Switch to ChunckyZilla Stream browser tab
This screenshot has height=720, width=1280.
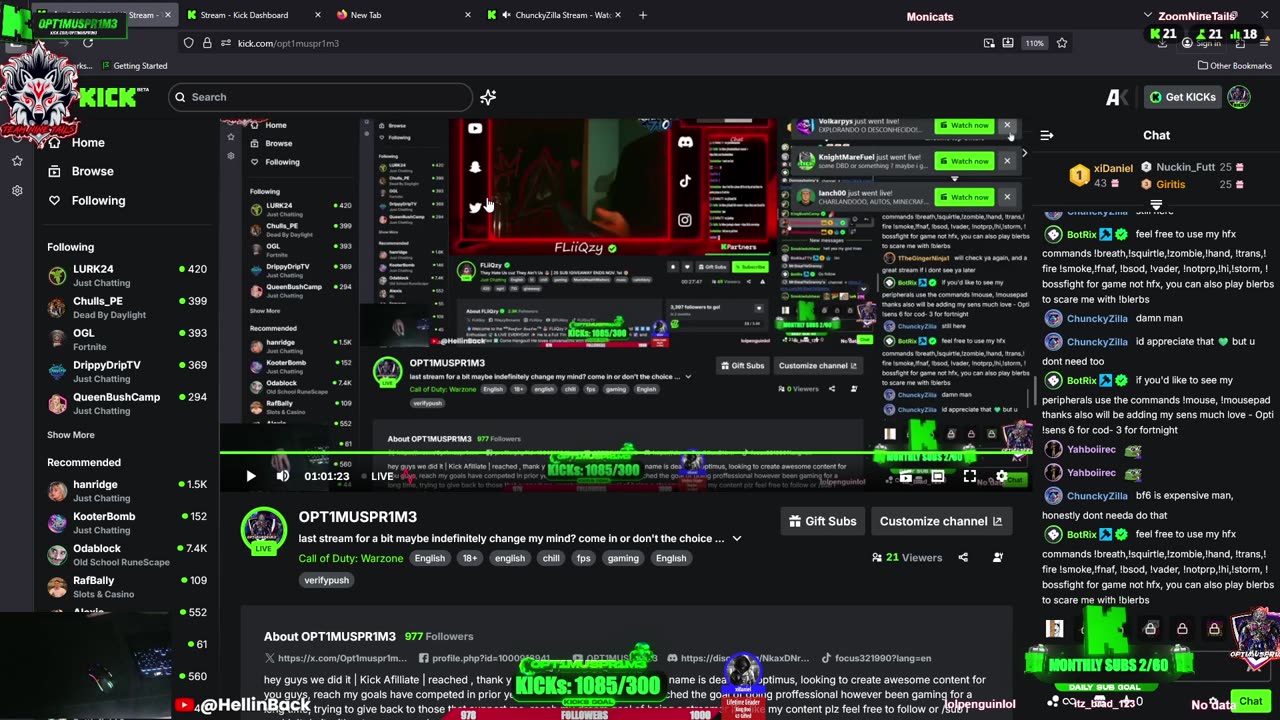(558, 15)
